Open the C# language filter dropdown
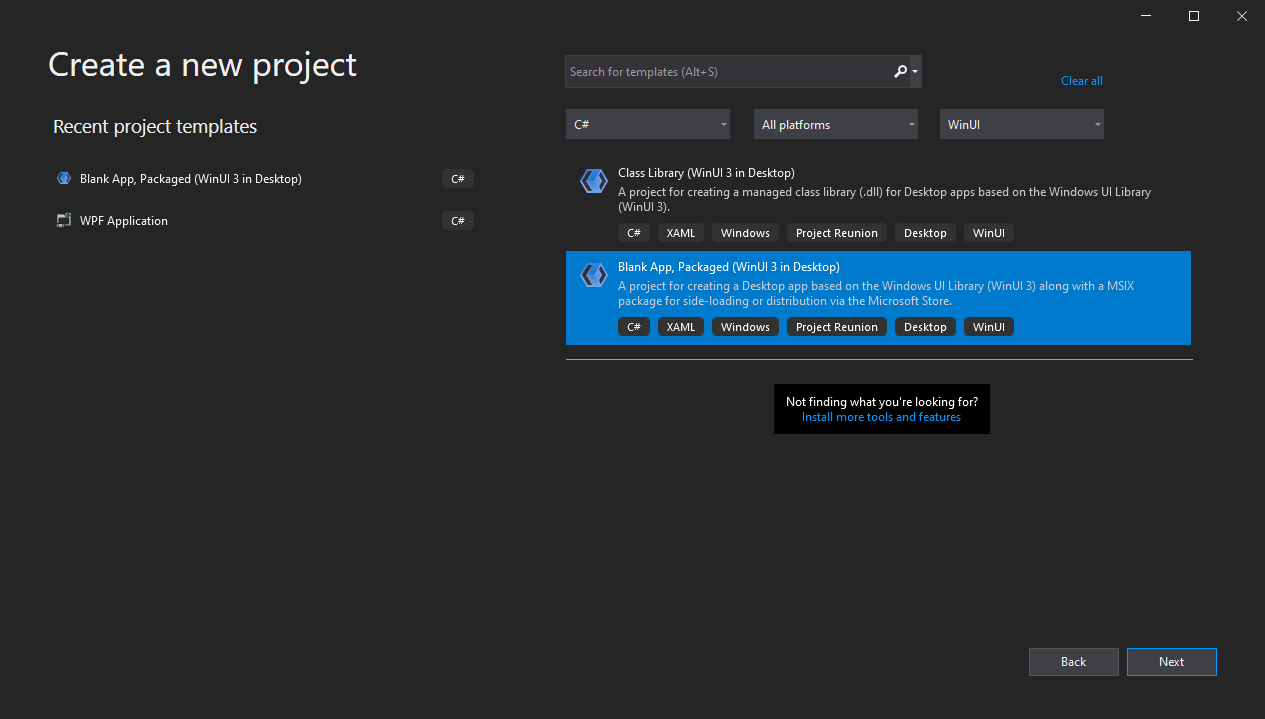1265x719 pixels. [647, 124]
